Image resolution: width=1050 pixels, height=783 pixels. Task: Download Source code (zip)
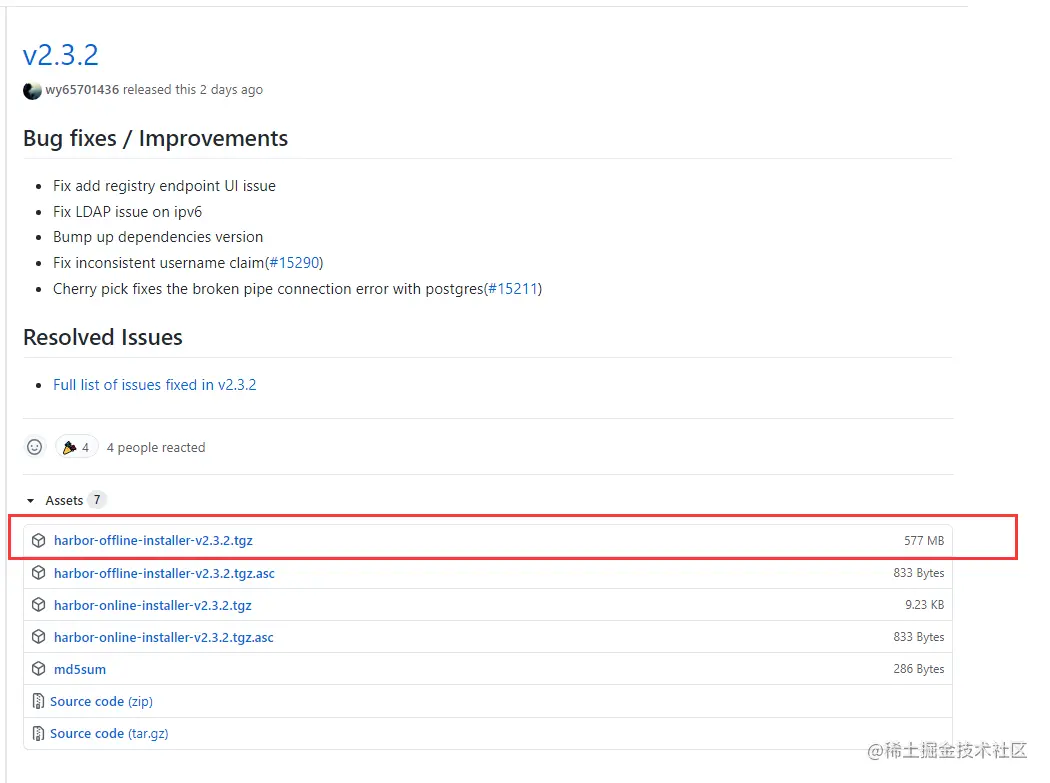point(101,701)
